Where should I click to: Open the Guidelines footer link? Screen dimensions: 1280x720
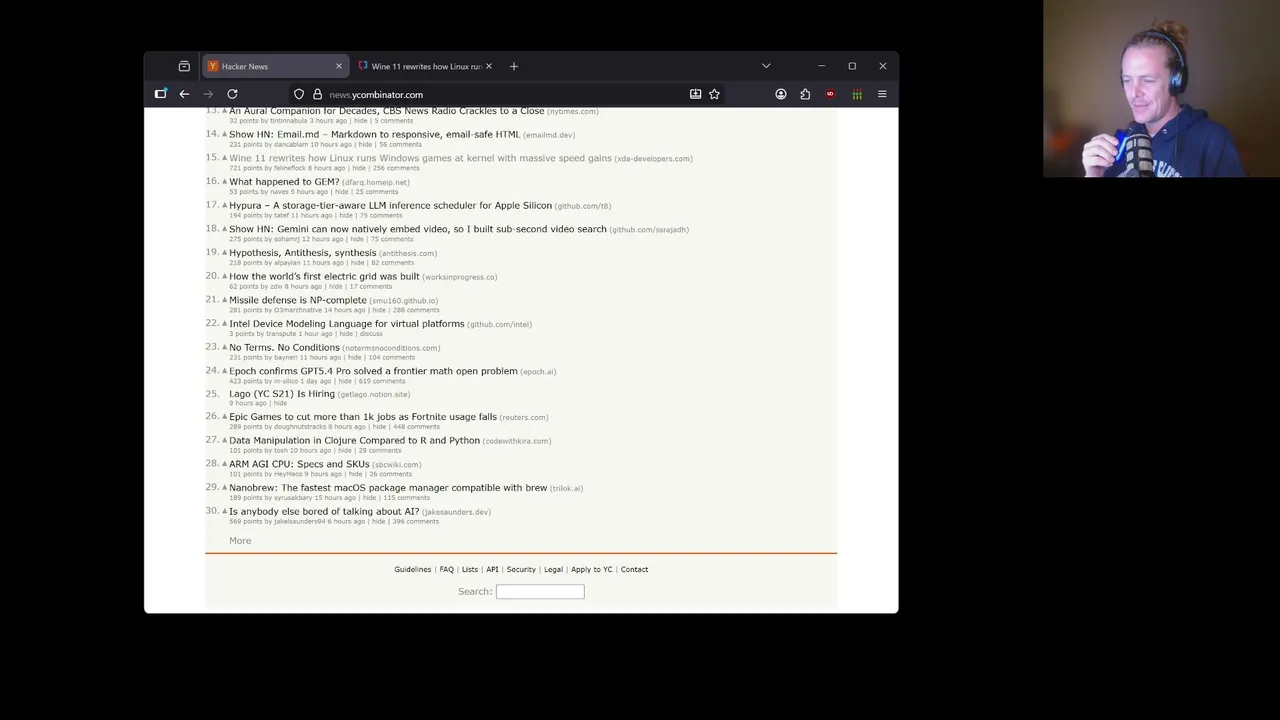point(412,570)
